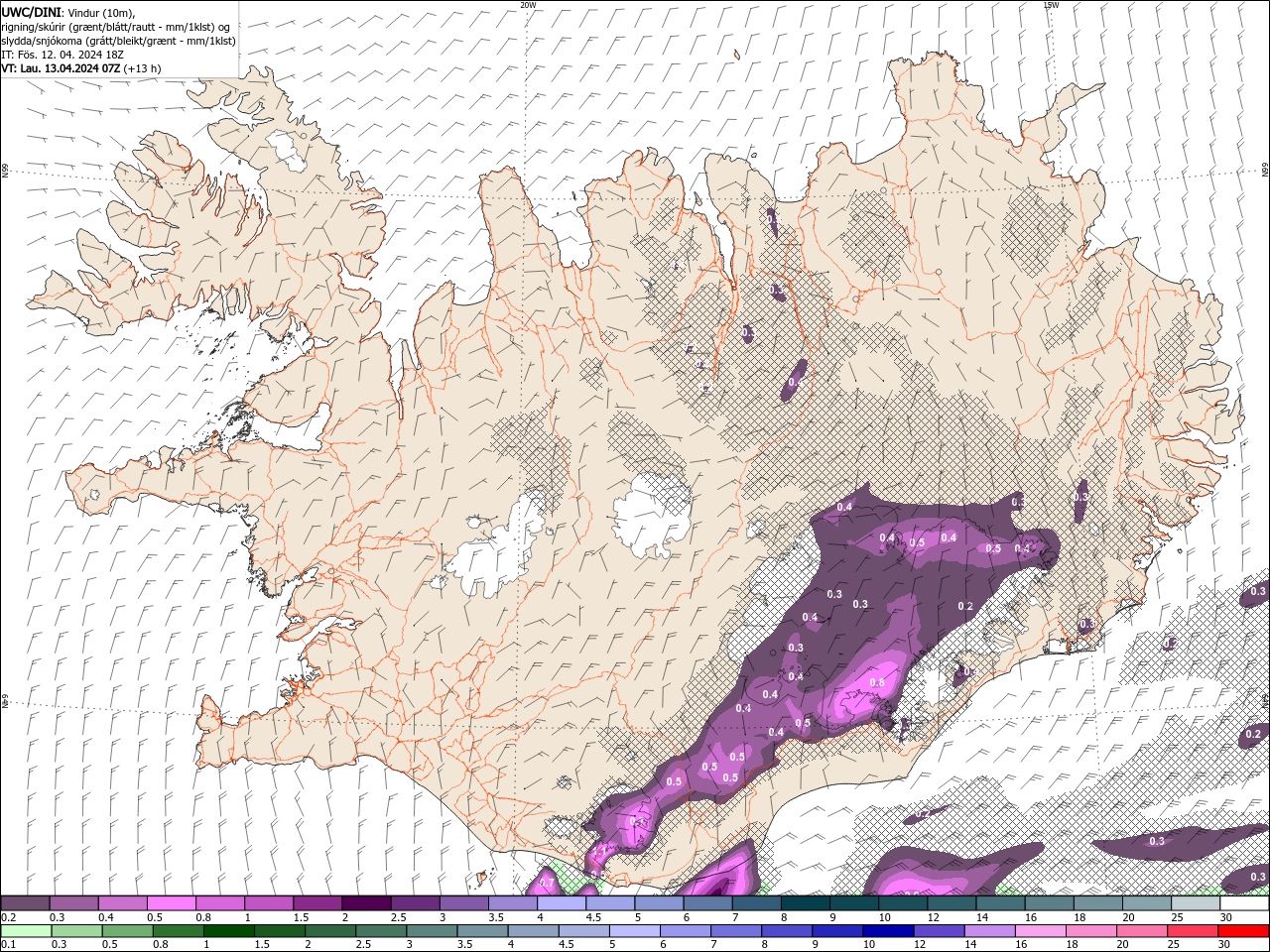The width and height of the screenshot is (1270, 952).
Task: Click the 3 swatch in upper snow legend
Action: pos(462,903)
